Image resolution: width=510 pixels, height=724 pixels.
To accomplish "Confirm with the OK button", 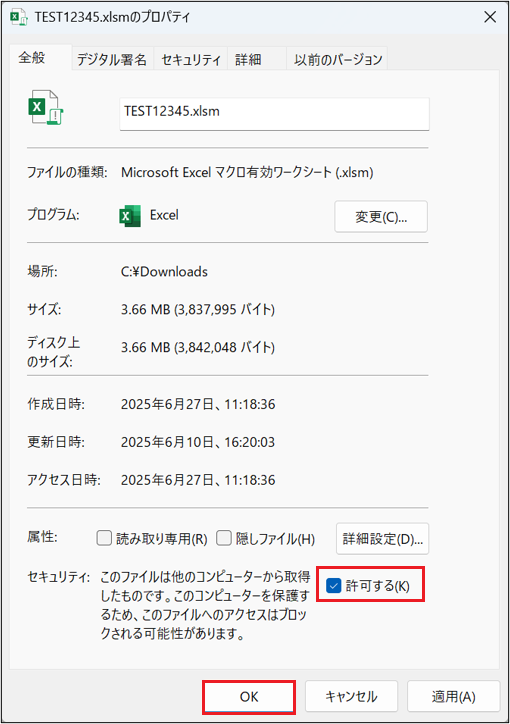I will pyautogui.click(x=249, y=697).
